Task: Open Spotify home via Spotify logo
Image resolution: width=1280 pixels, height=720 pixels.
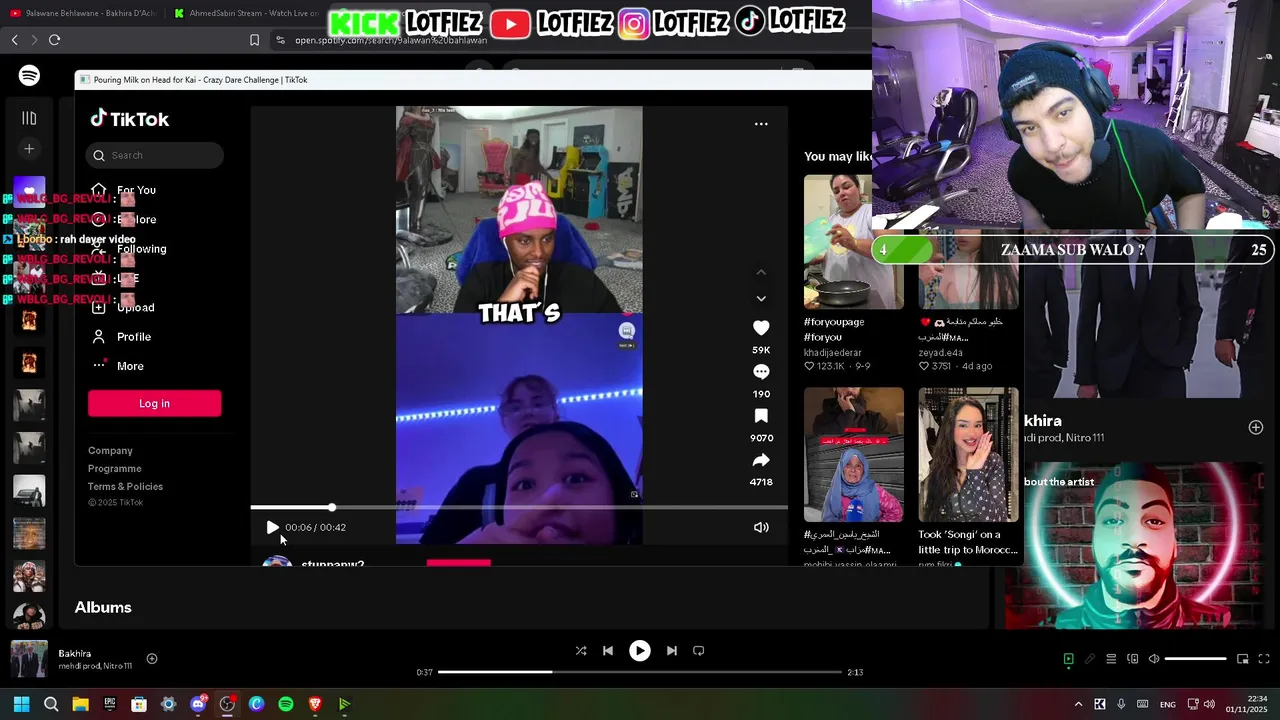Action: pyautogui.click(x=29, y=75)
